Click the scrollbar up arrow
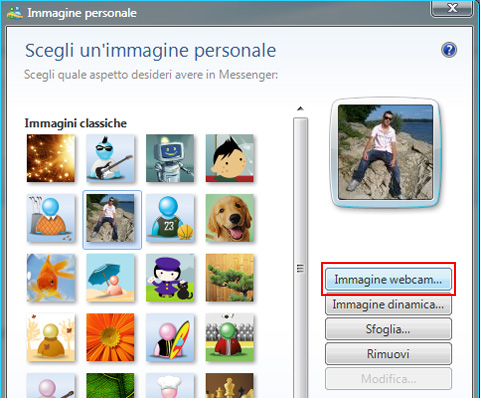 [300, 109]
